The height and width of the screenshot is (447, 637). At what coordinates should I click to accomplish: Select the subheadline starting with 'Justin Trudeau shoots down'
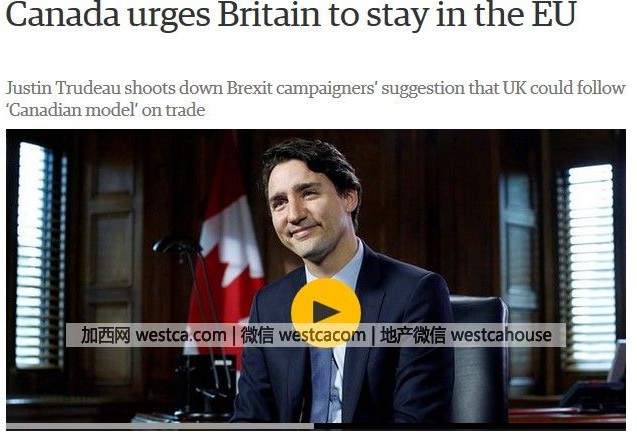pos(315,99)
